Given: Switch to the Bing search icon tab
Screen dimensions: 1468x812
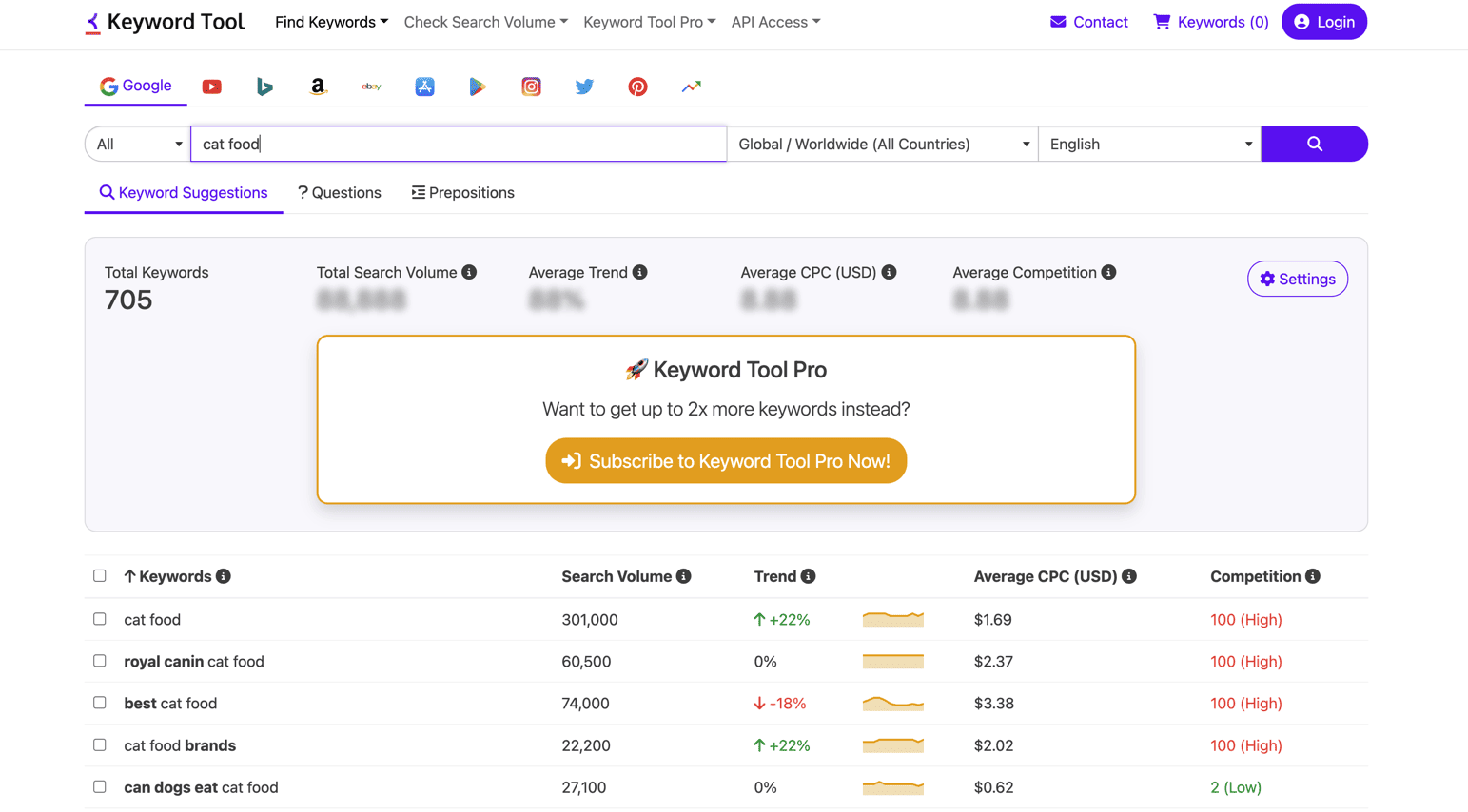Looking at the screenshot, I should click(x=264, y=87).
